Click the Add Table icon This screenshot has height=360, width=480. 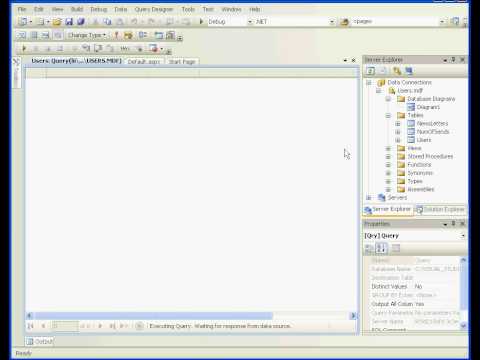[x=159, y=35]
